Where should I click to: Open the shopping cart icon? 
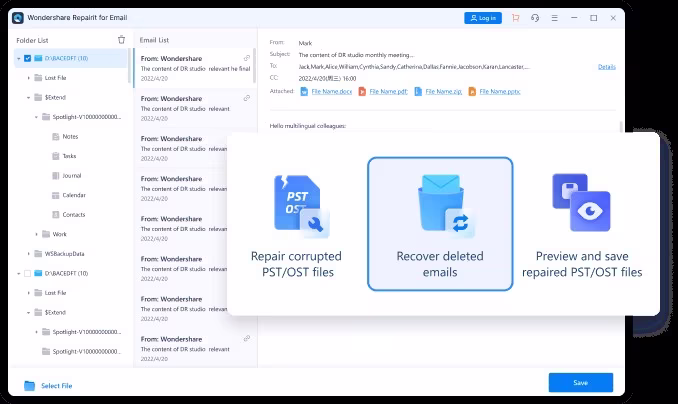pos(515,18)
